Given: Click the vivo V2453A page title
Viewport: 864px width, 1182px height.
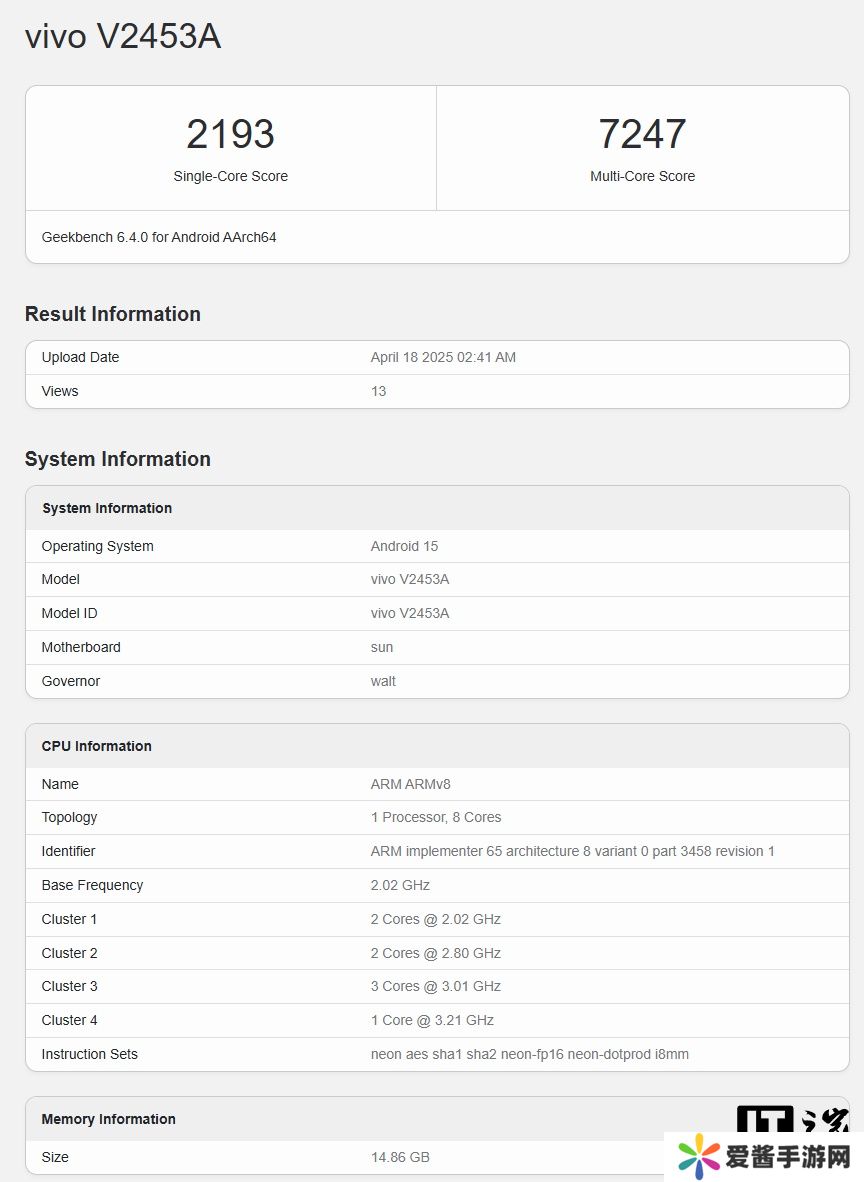Looking at the screenshot, I should tap(123, 37).
